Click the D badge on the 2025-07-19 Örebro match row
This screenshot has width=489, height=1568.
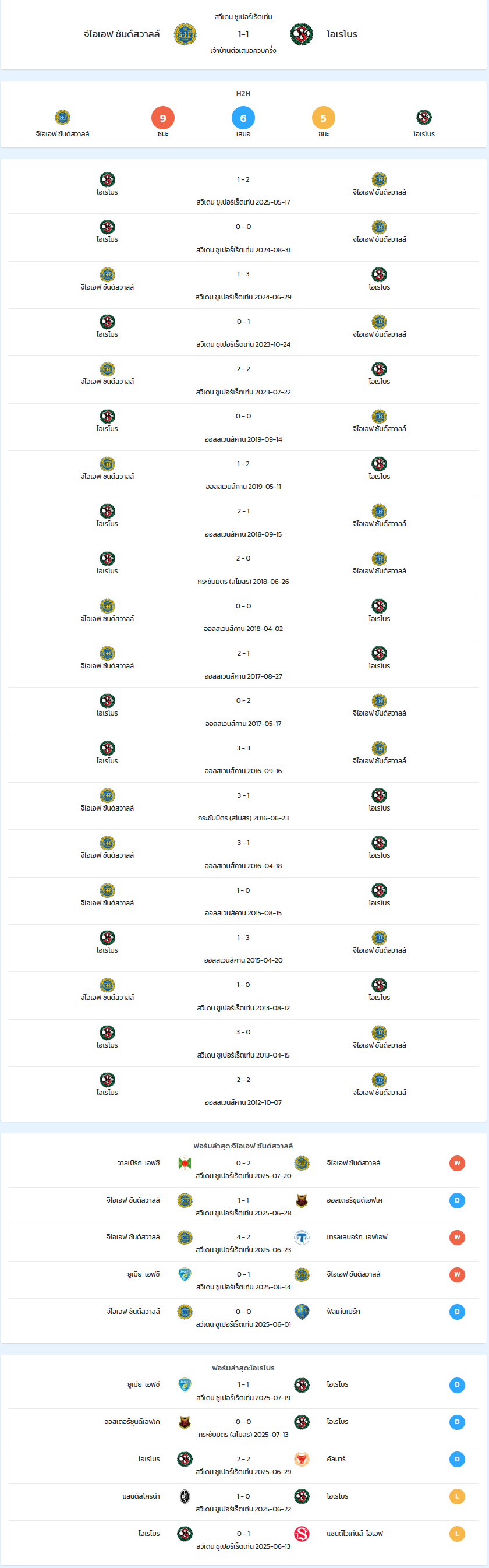(458, 1384)
